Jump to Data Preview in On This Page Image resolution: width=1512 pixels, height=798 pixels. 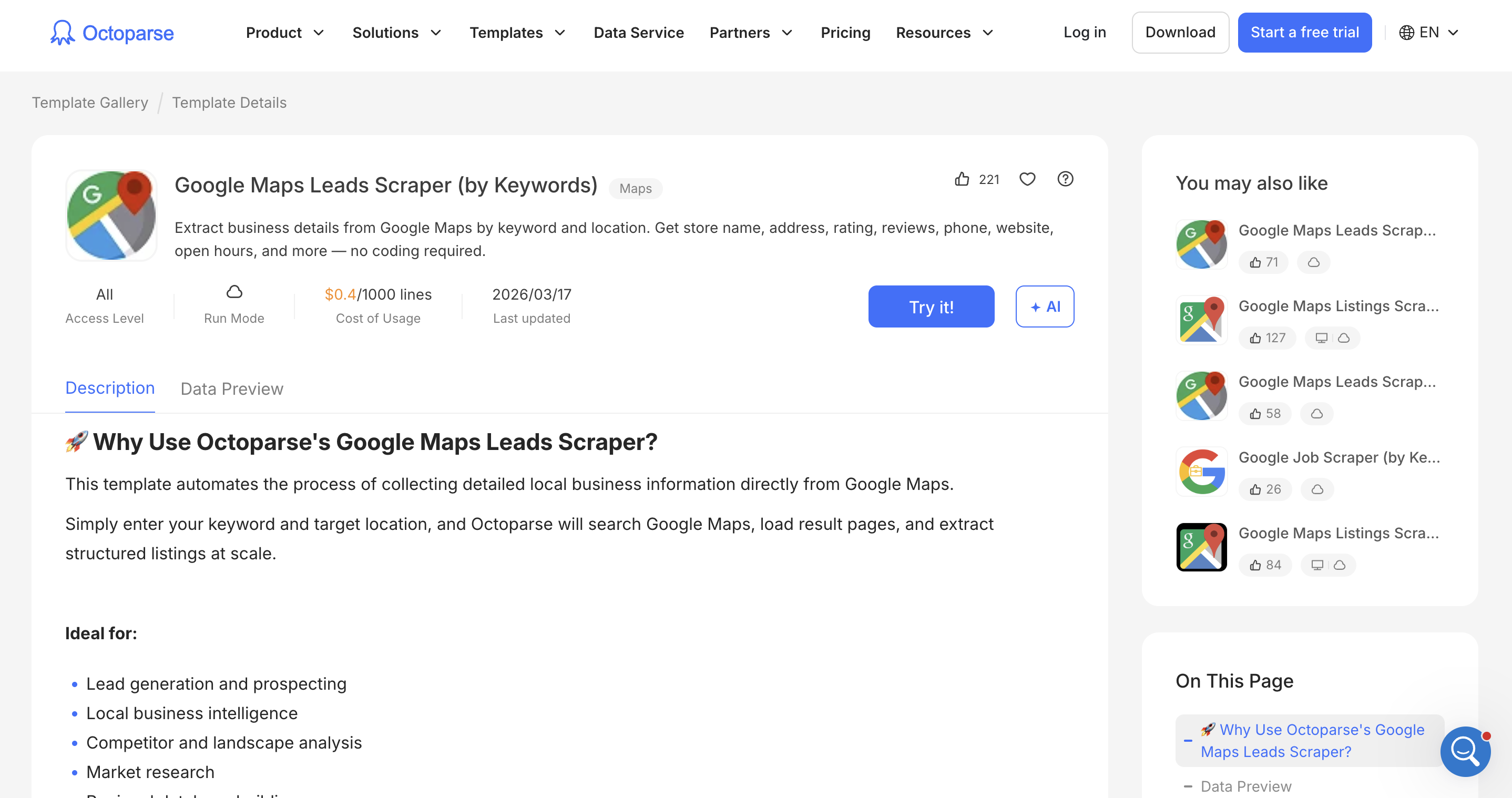(x=1245, y=786)
